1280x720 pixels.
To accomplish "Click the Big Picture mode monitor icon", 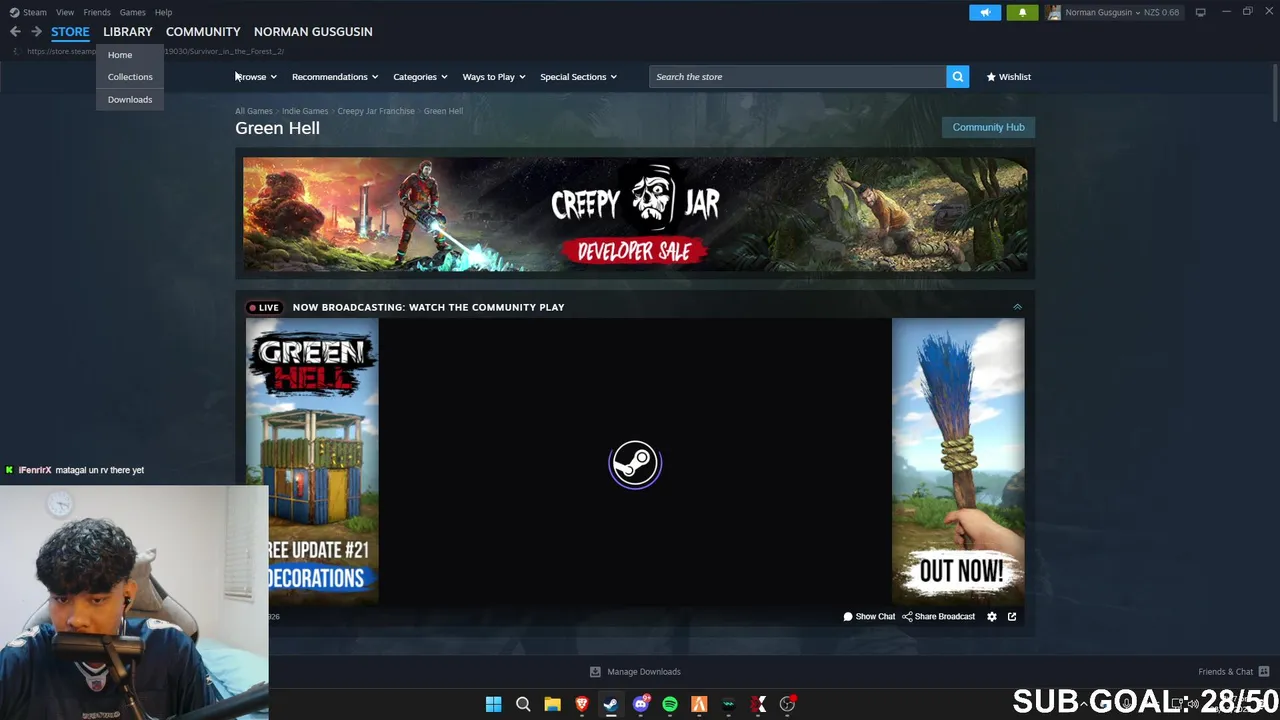I will (x=1200, y=12).
